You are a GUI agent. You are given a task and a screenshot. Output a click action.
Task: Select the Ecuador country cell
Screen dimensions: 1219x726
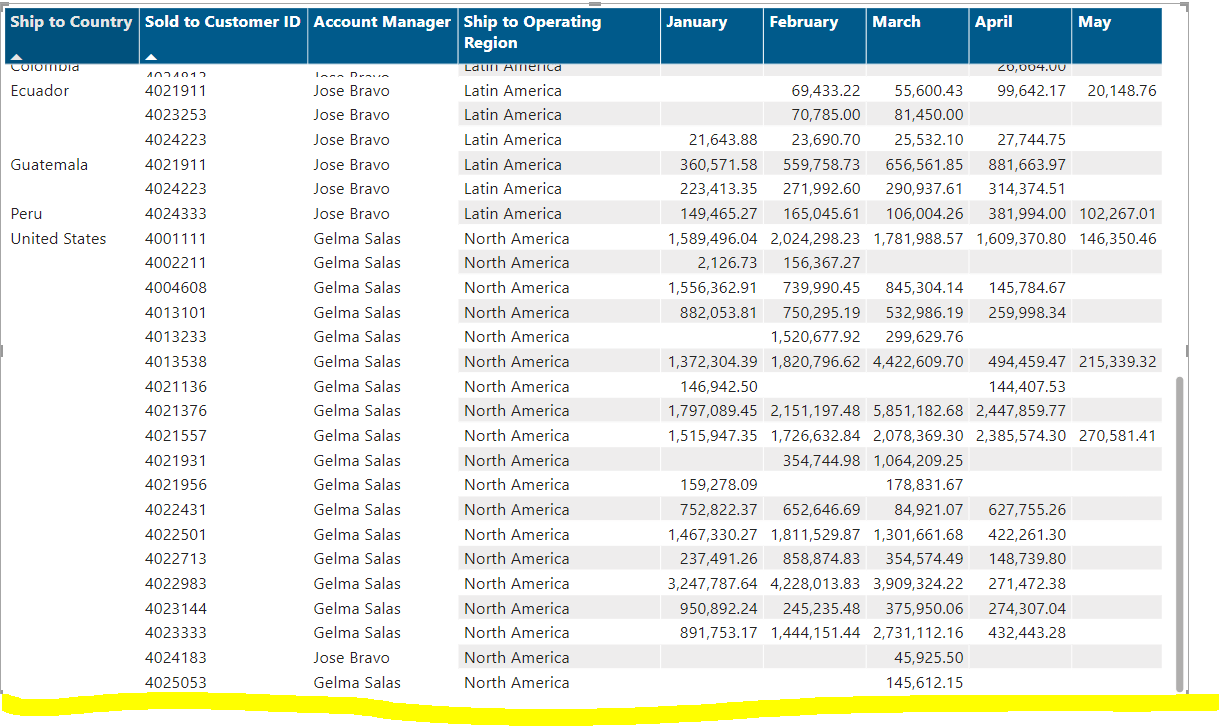pos(40,91)
